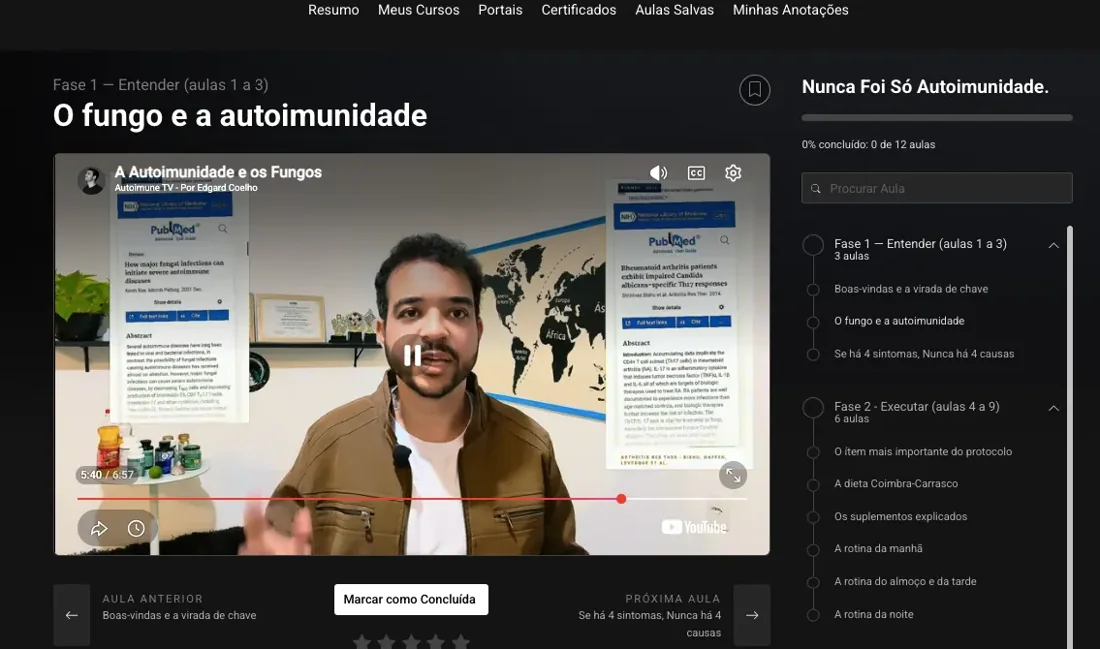Focus the Procurar Aula search field

[937, 188]
